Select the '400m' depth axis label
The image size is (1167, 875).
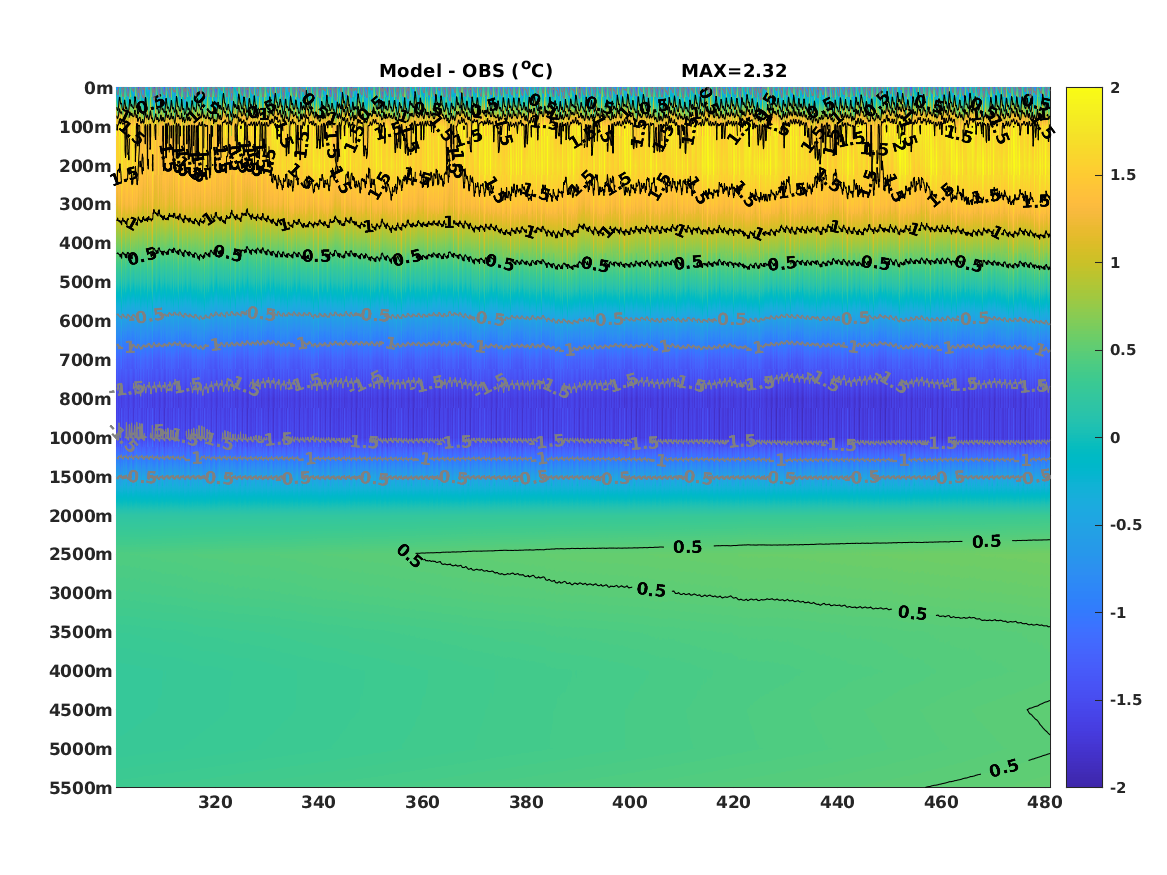pos(86,243)
